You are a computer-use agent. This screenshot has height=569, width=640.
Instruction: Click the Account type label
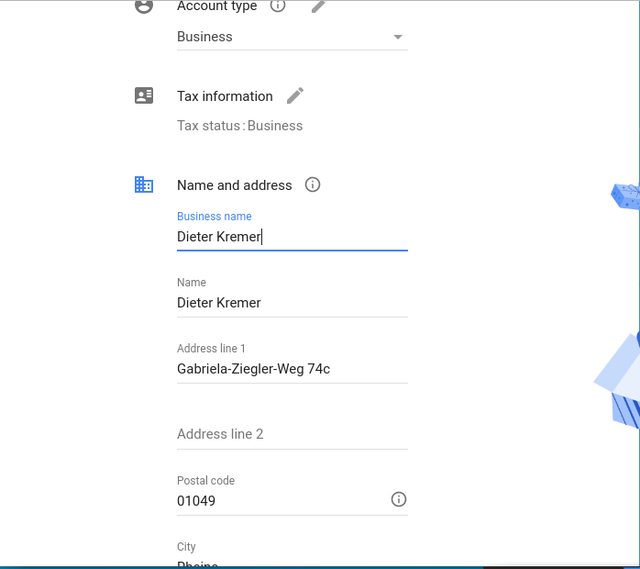217,6
